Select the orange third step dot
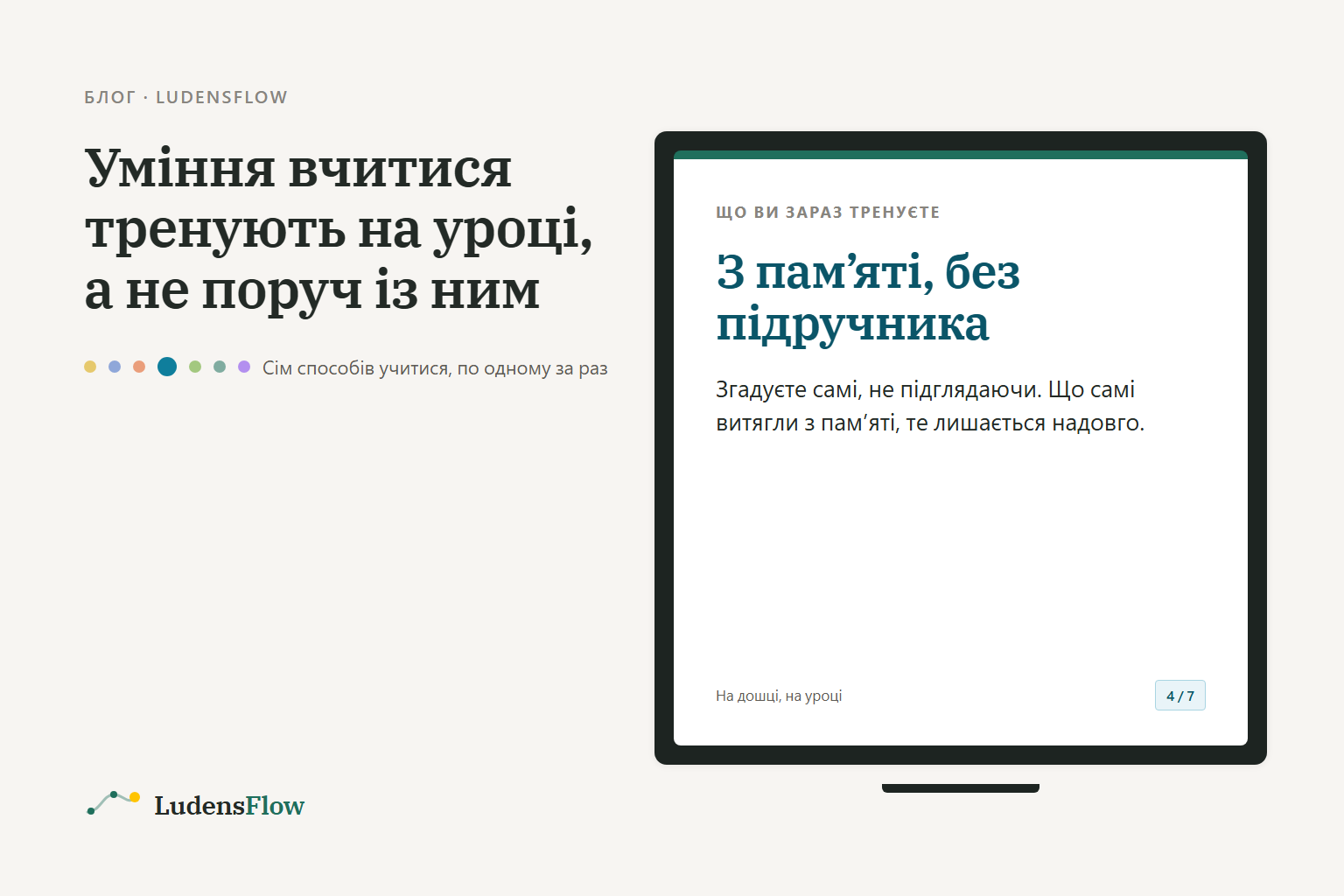Image resolution: width=1344 pixels, height=896 pixels. [139, 367]
